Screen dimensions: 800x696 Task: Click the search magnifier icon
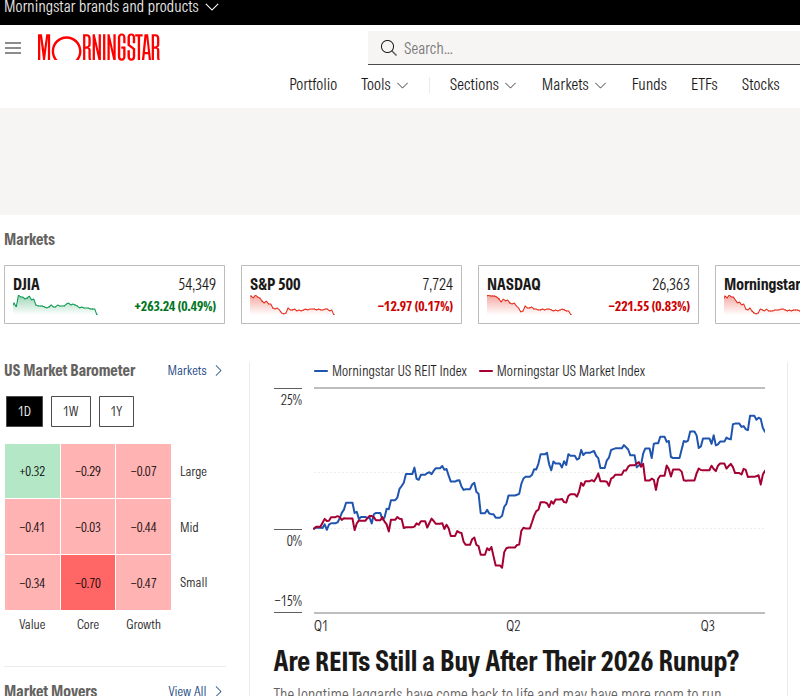(x=388, y=48)
